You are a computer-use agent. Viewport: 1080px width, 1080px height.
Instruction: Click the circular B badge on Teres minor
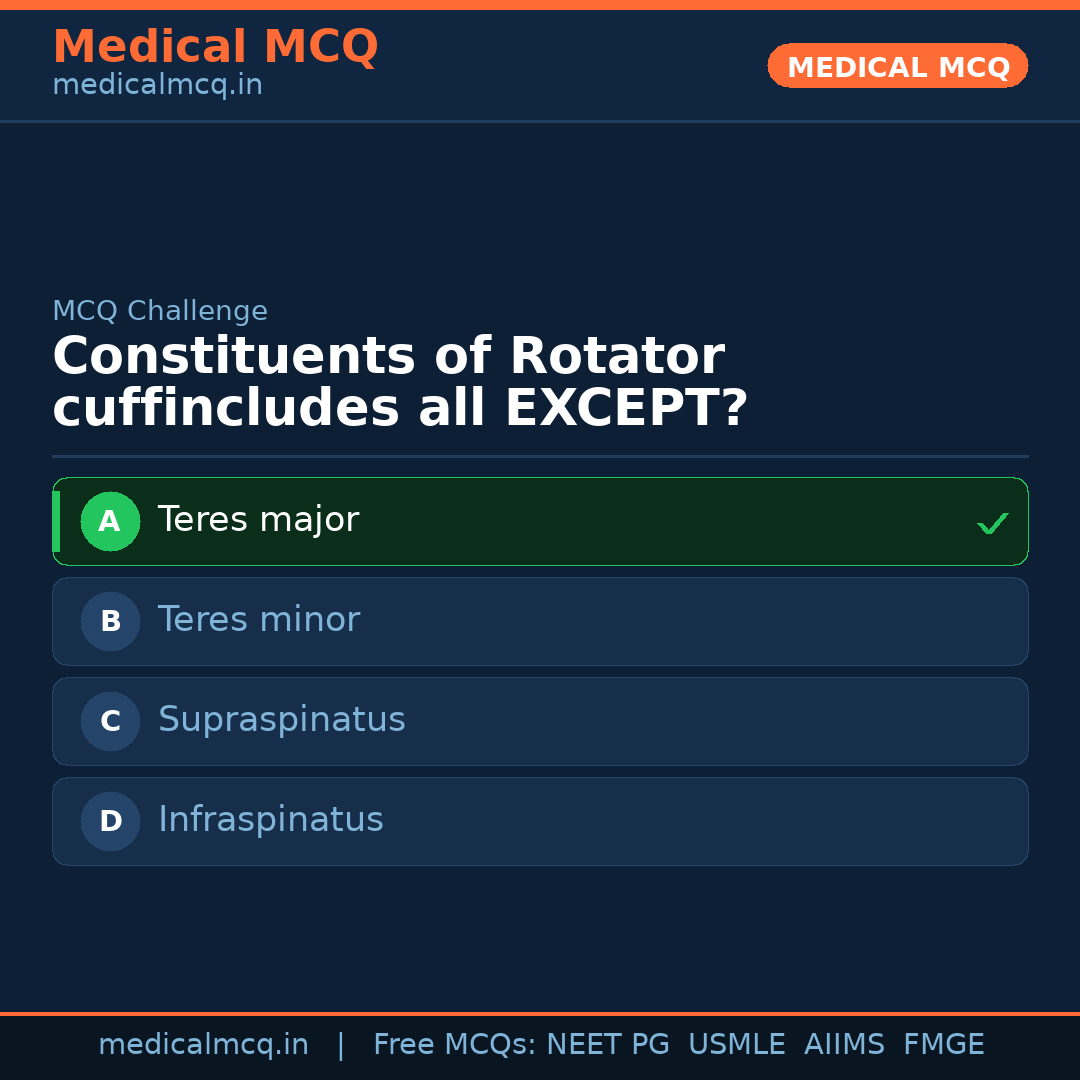pyautogui.click(x=110, y=621)
